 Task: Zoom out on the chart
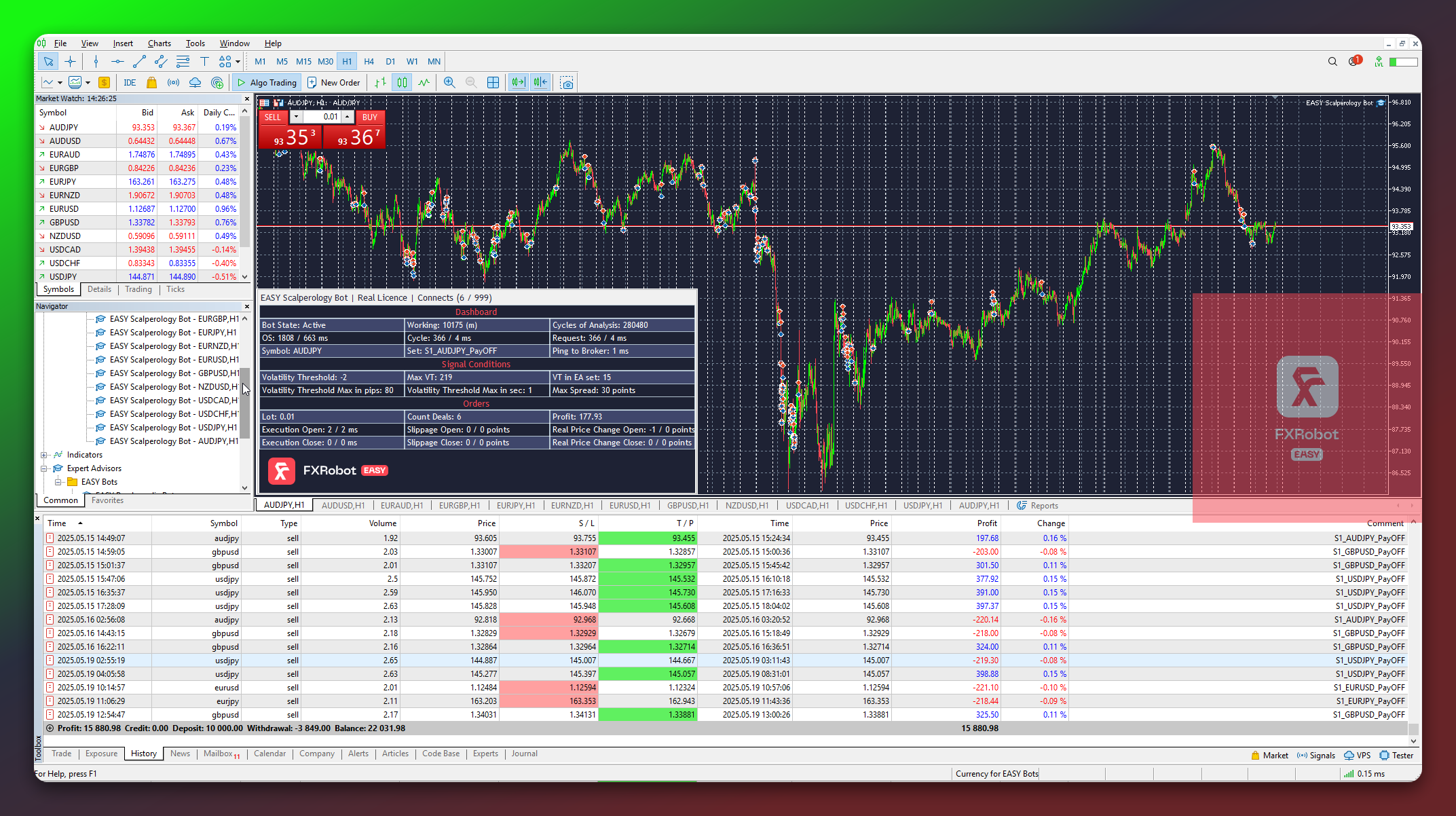coord(471,83)
